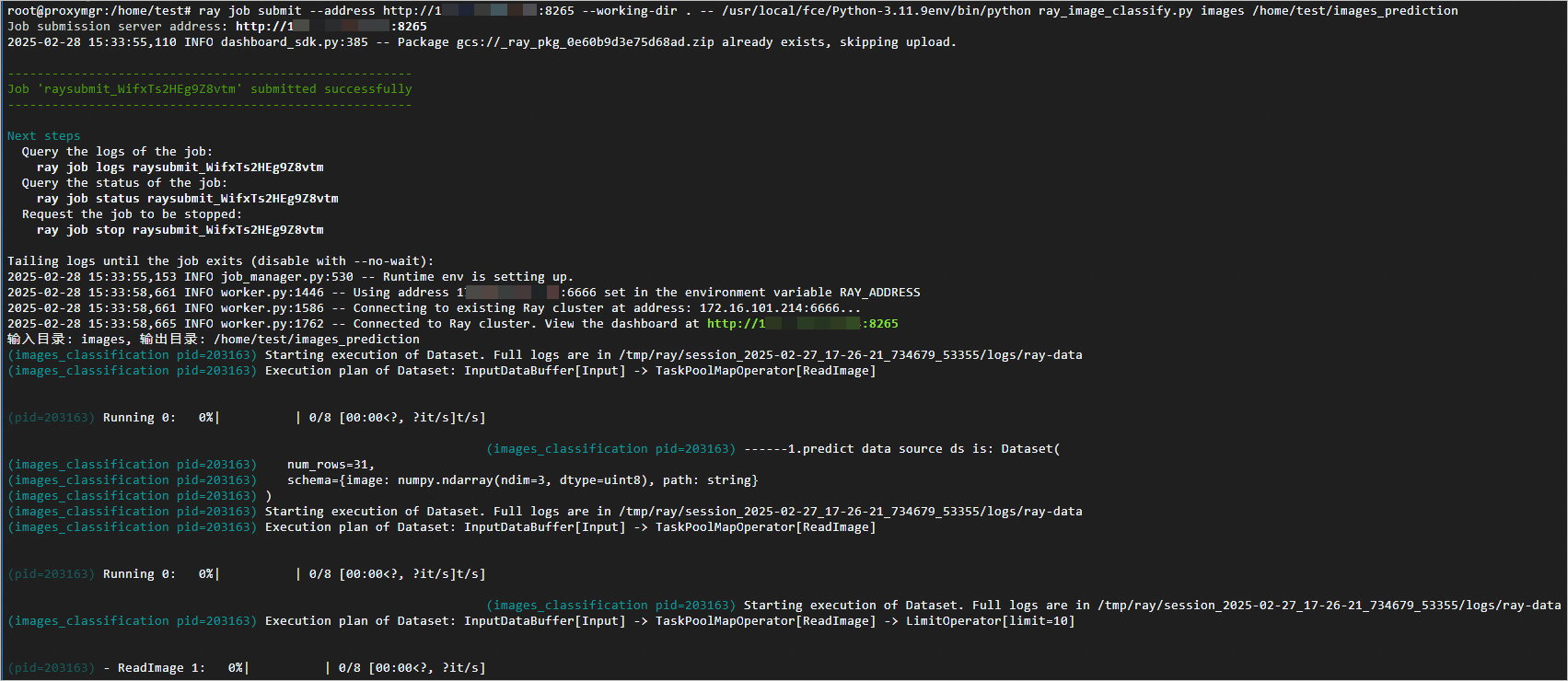Click 'job_manager.py:530' in the log line

287,277
